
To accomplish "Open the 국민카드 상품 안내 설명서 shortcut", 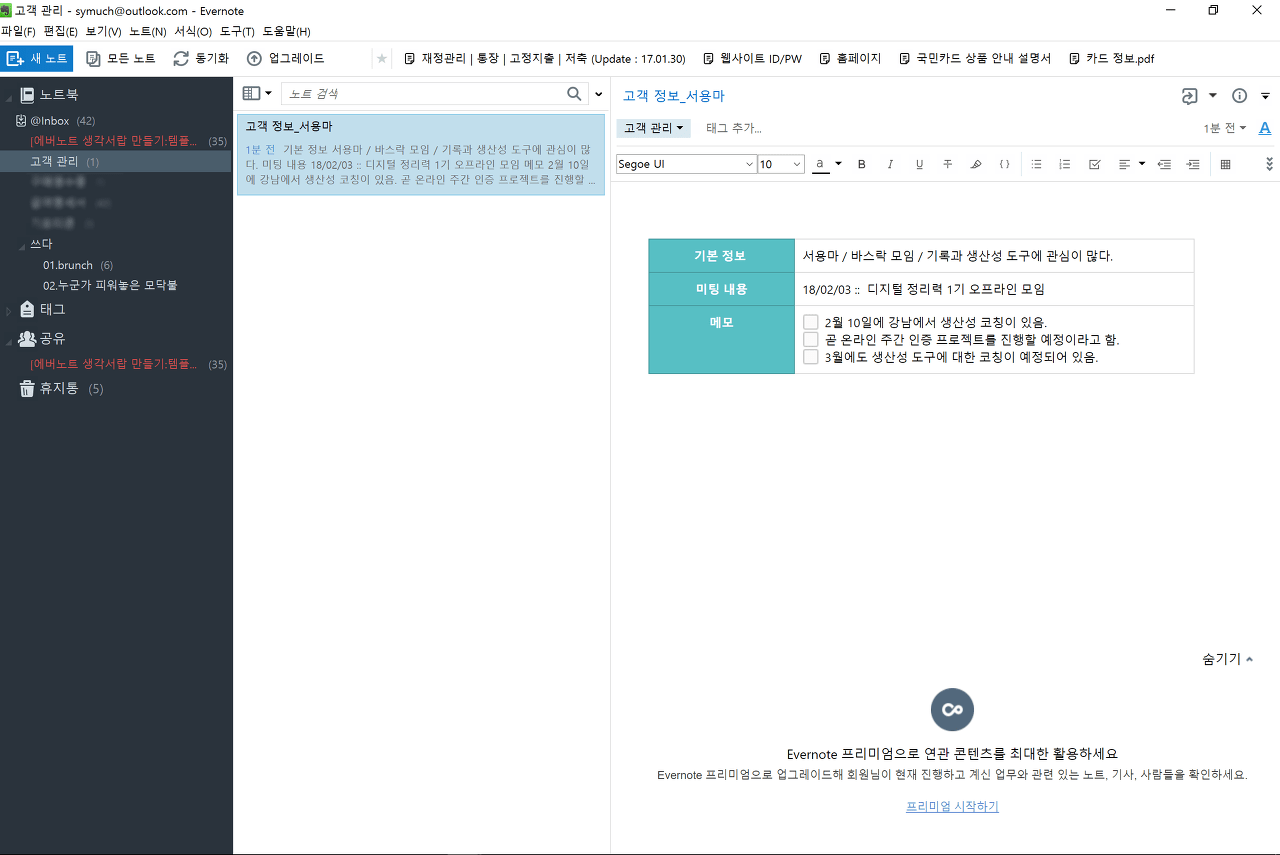I will click(975, 59).
